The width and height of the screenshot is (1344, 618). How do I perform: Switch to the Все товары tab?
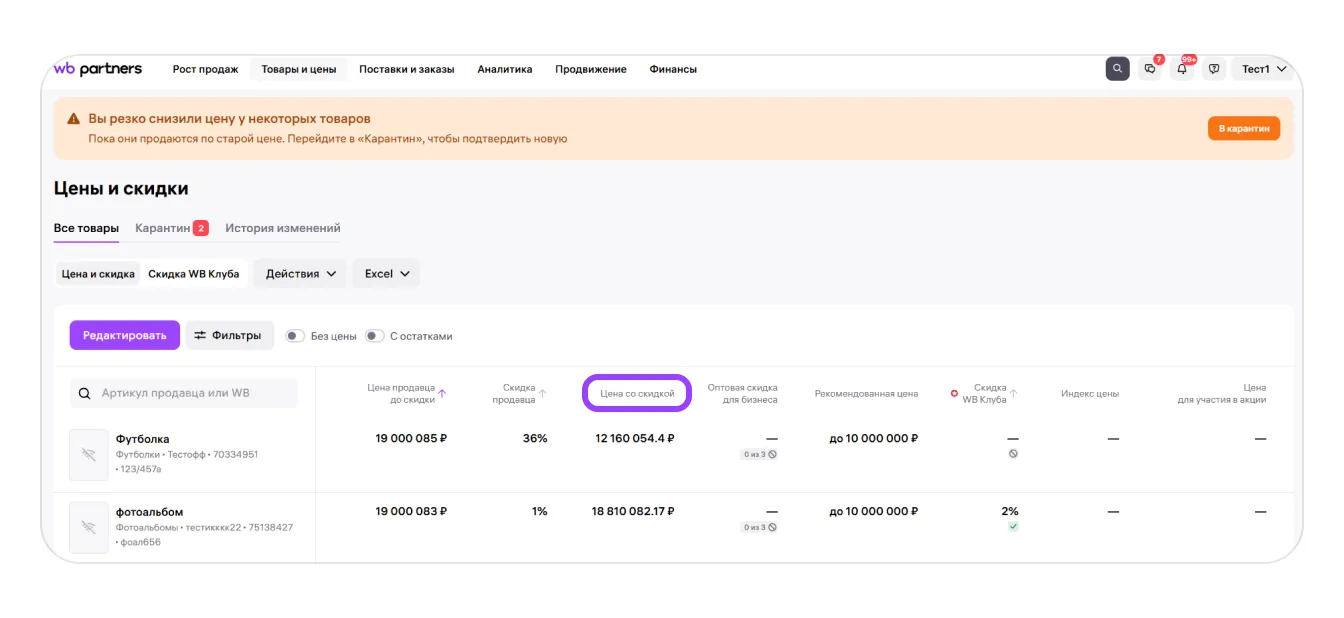tap(86, 228)
